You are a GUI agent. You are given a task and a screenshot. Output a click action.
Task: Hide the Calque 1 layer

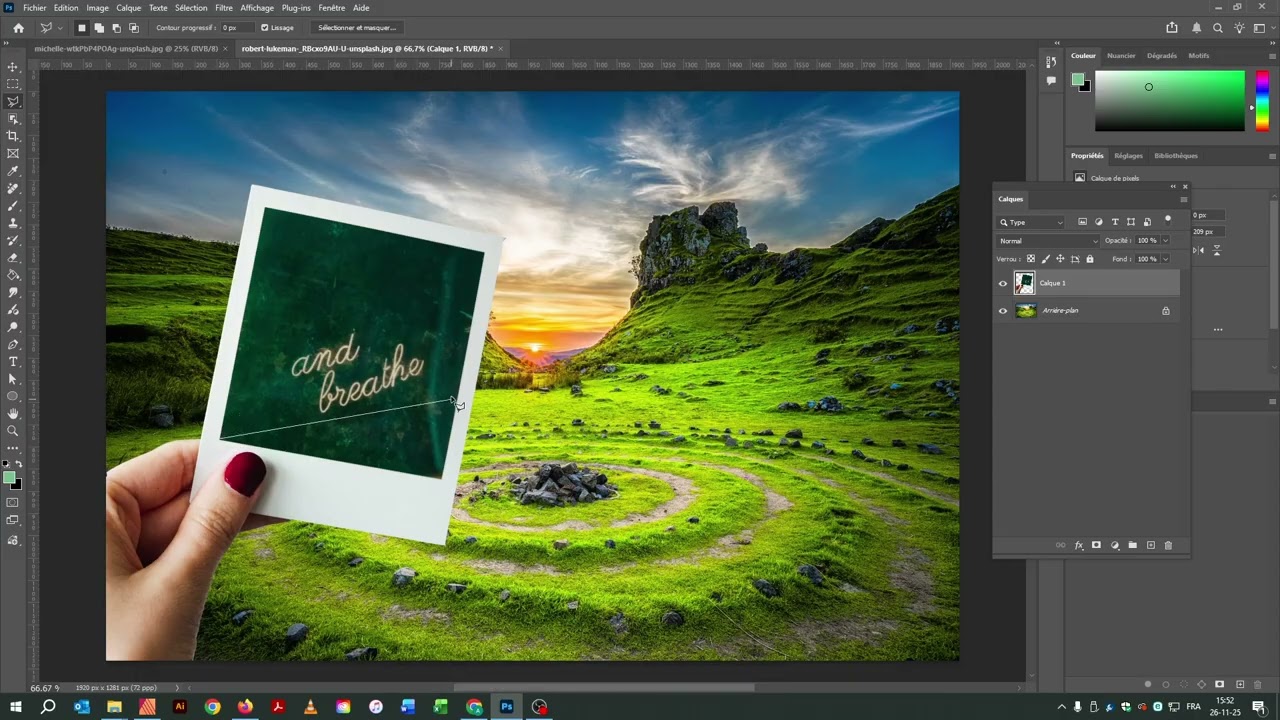coord(1003,283)
